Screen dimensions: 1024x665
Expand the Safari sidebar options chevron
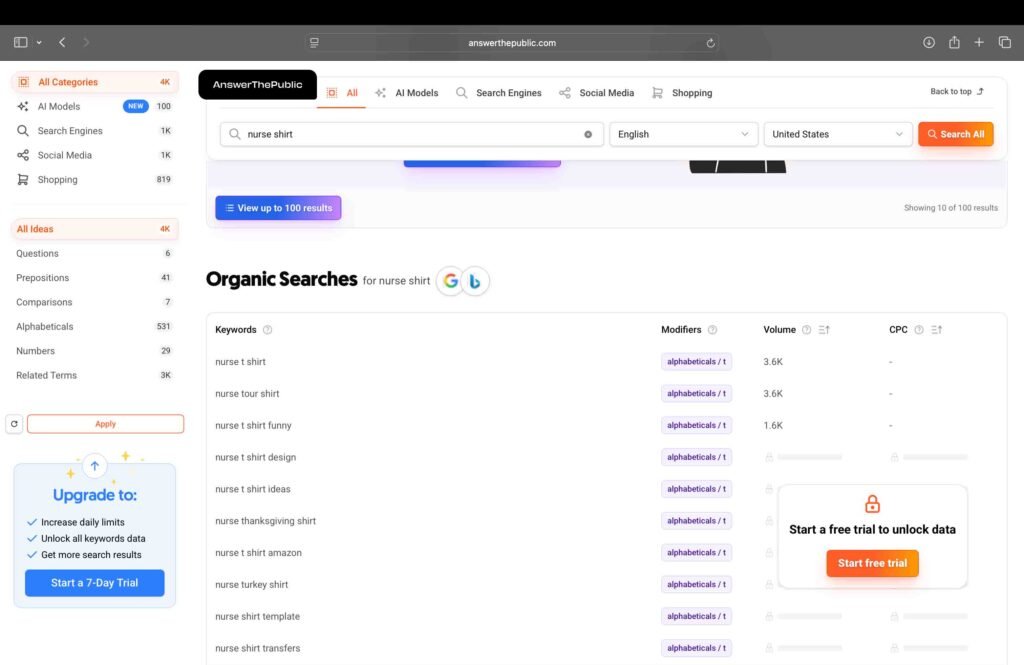39,43
